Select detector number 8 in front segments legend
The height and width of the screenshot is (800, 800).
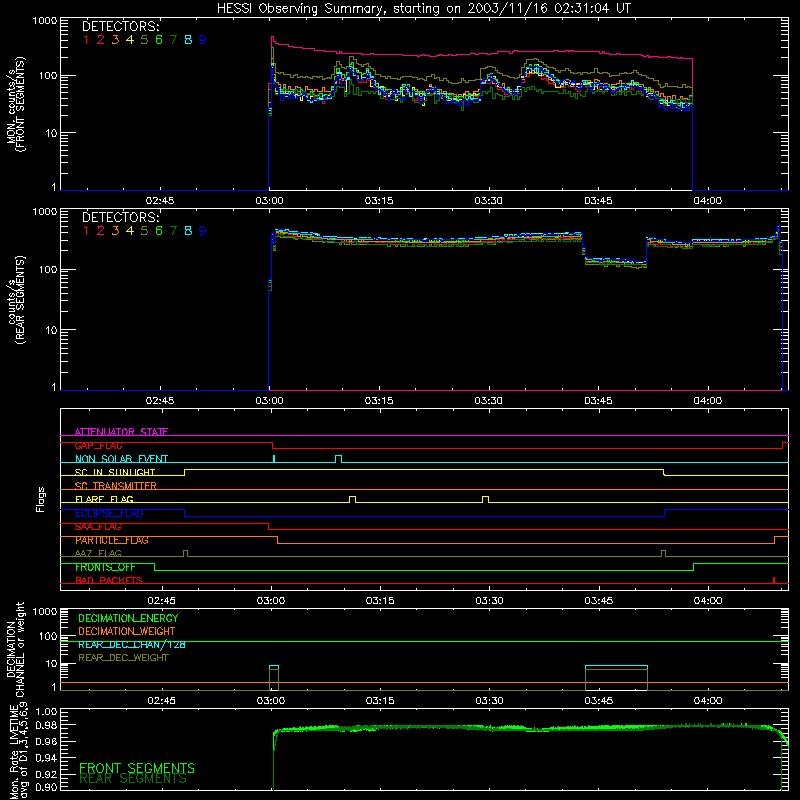[x=188, y=40]
